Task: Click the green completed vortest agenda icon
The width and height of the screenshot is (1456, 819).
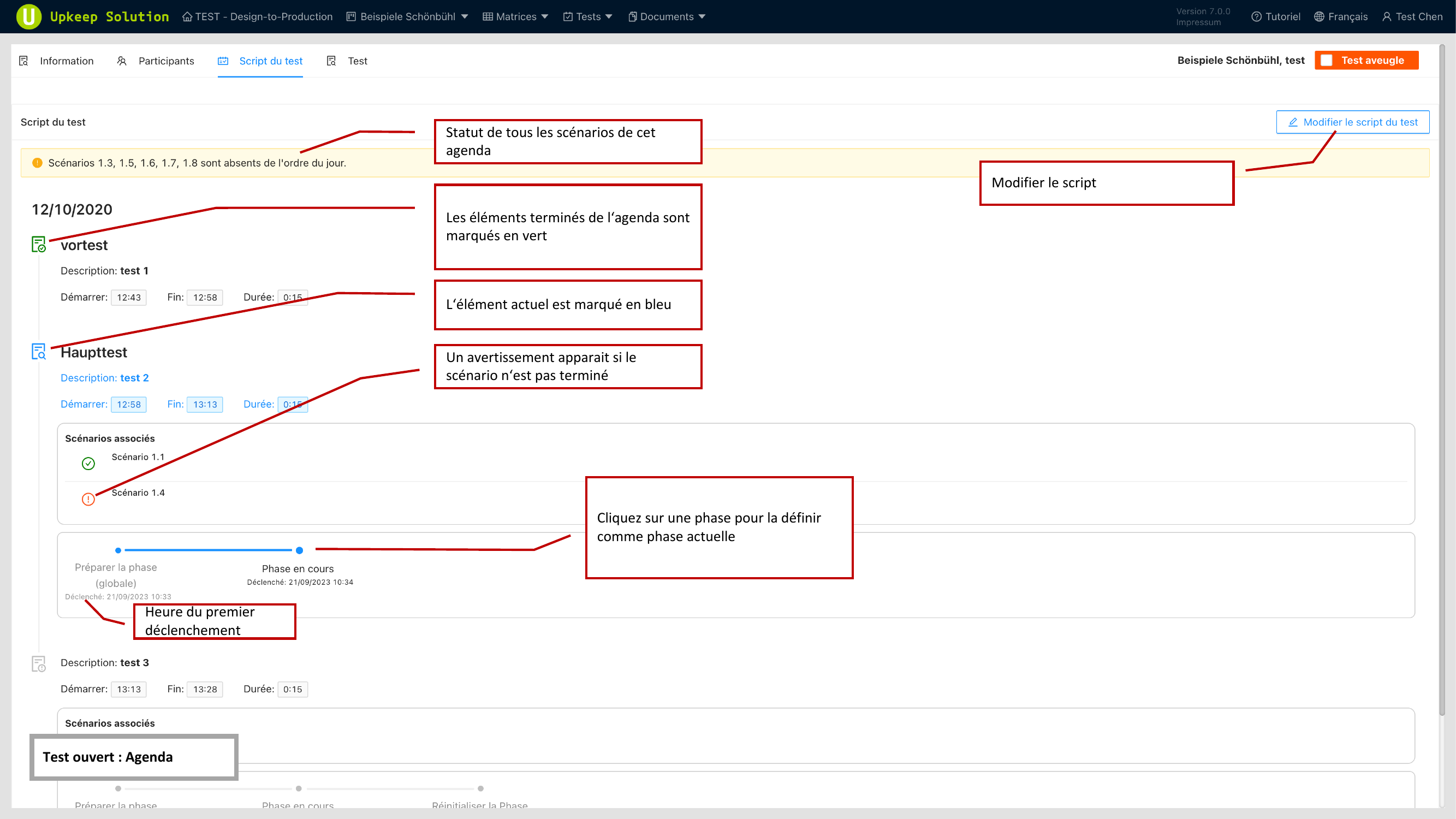Action: pos(38,244)
